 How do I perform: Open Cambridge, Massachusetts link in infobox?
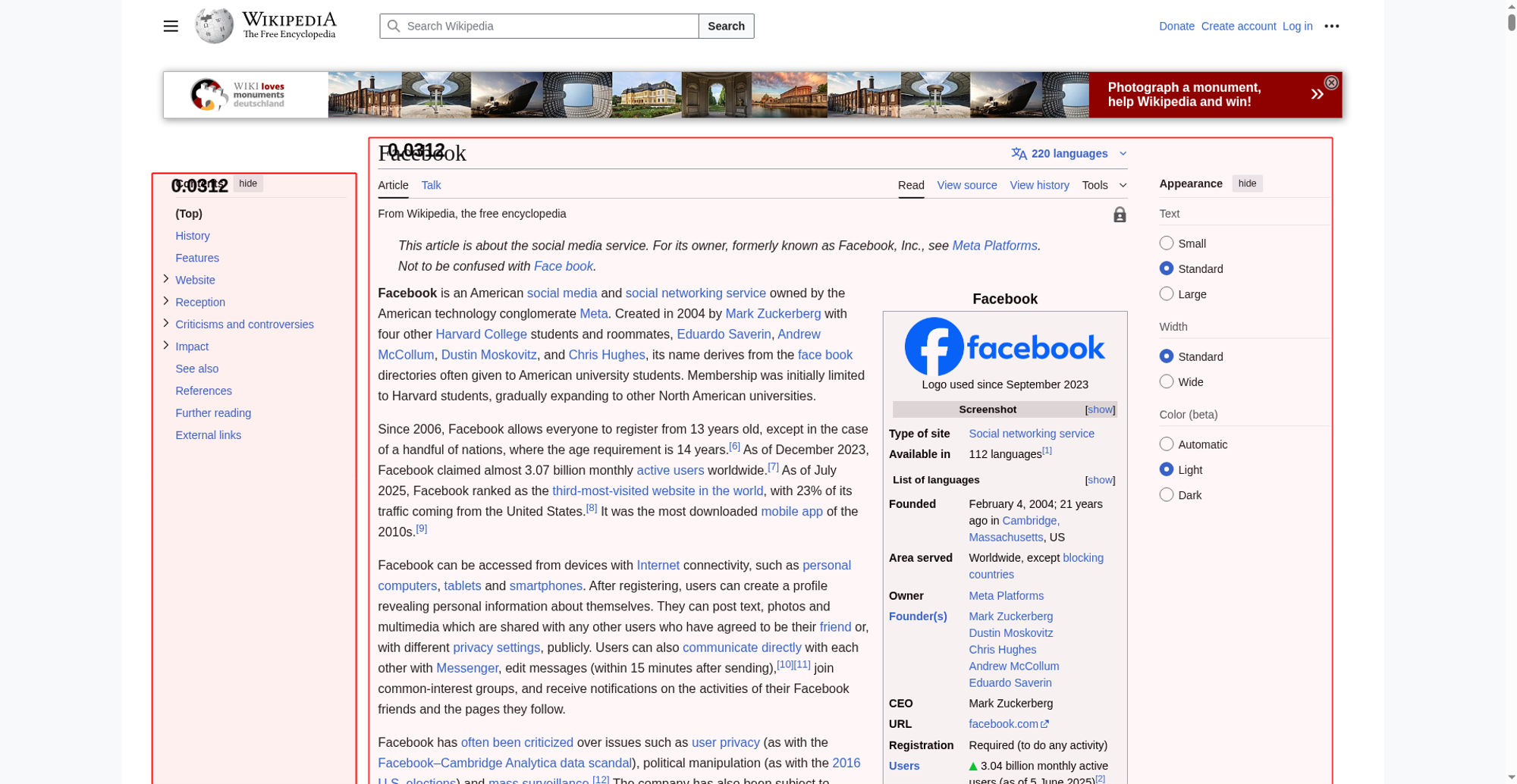coord(1015,528)
